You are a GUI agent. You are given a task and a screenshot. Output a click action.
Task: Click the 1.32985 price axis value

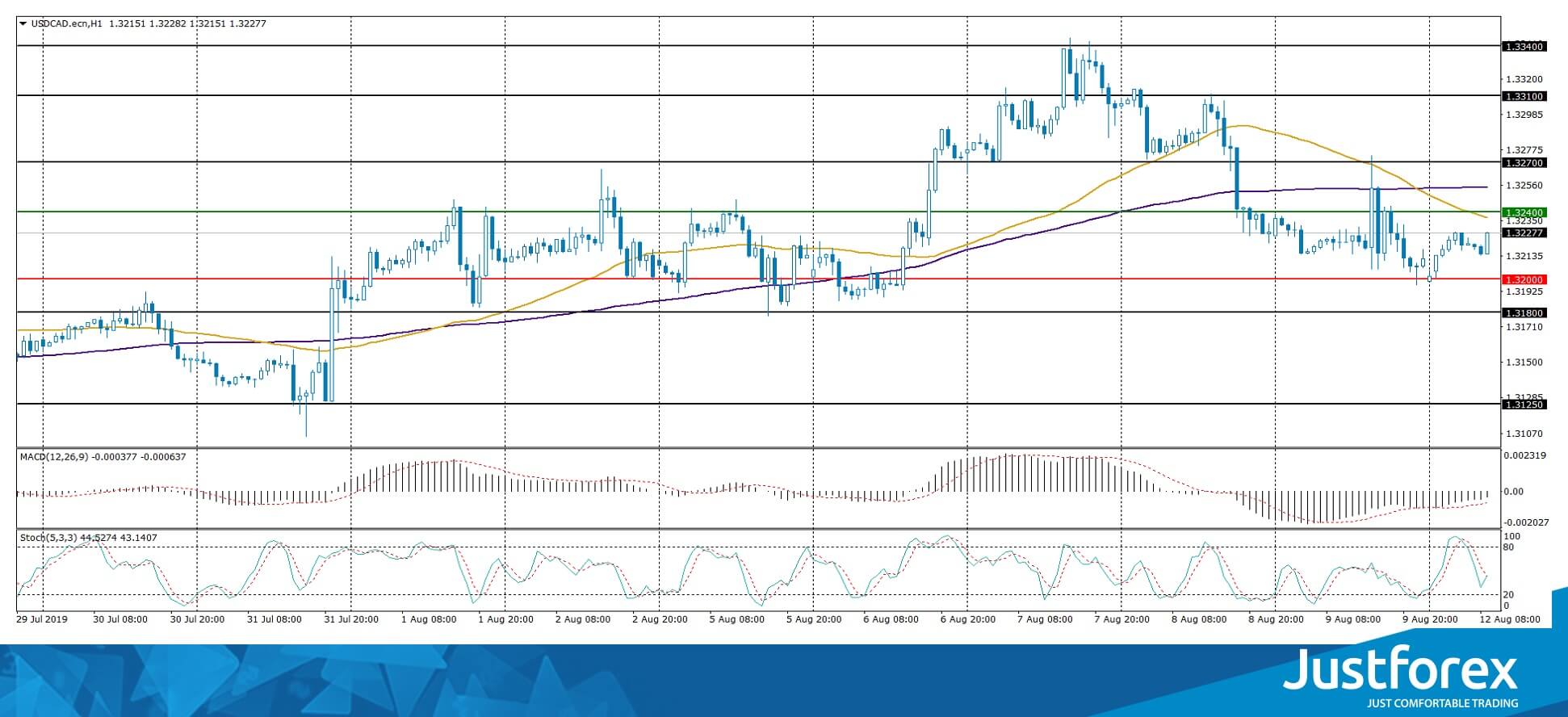point(1524,115)
